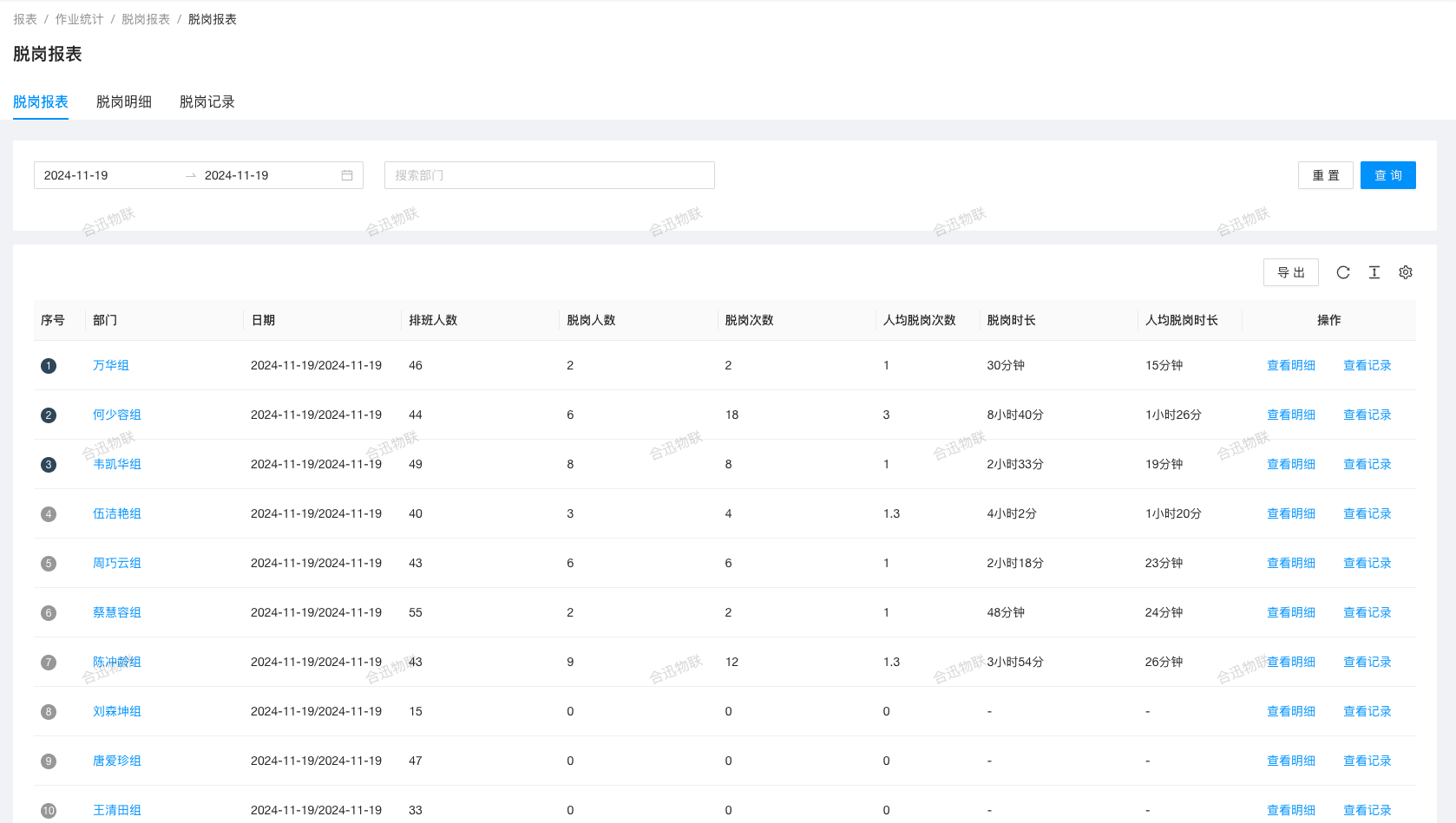Open the 陈冲龄组 department link
This screenshot has height=823, width=1456.
[117, 663]
